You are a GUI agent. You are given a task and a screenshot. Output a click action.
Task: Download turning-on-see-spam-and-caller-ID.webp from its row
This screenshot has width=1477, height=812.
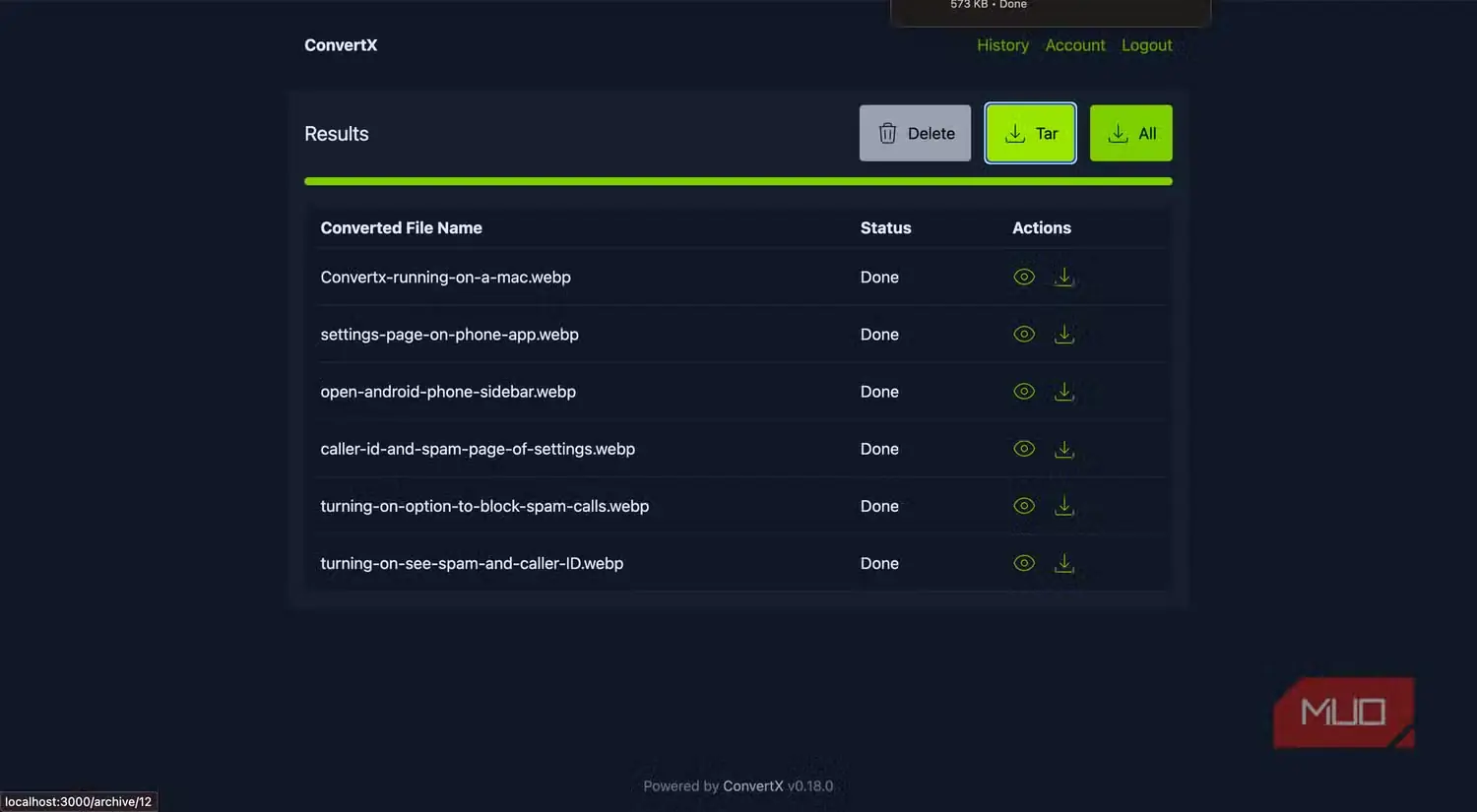[x=1063, y=563]
